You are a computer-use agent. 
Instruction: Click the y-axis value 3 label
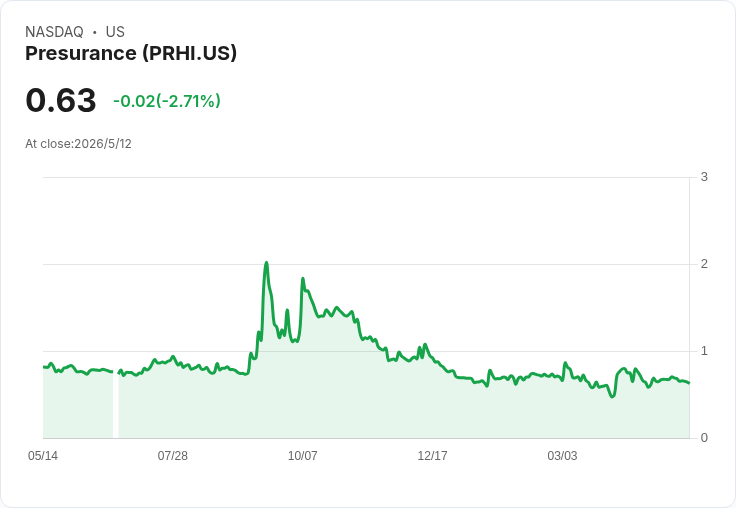pos(704,177)
